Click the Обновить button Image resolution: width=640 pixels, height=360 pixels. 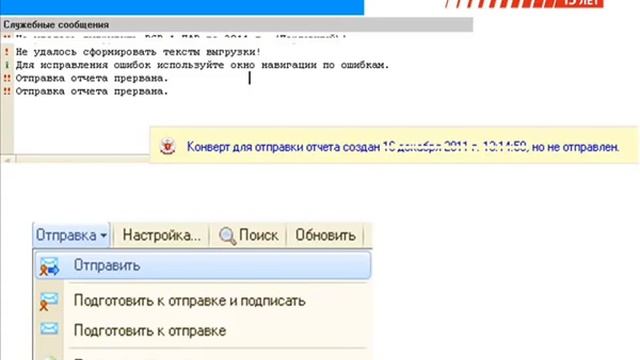[325, 236]
